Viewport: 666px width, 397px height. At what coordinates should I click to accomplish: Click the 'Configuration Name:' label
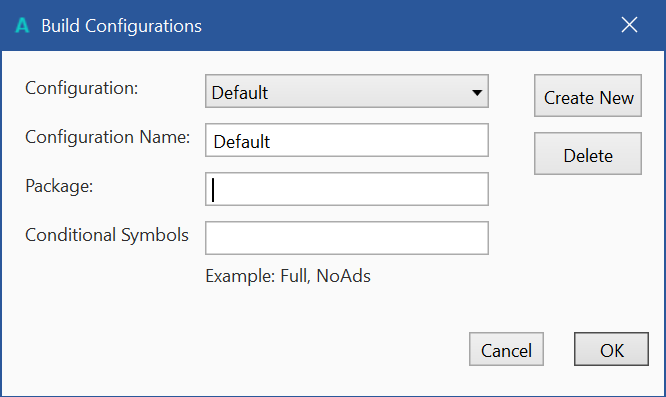pos(107,137)
